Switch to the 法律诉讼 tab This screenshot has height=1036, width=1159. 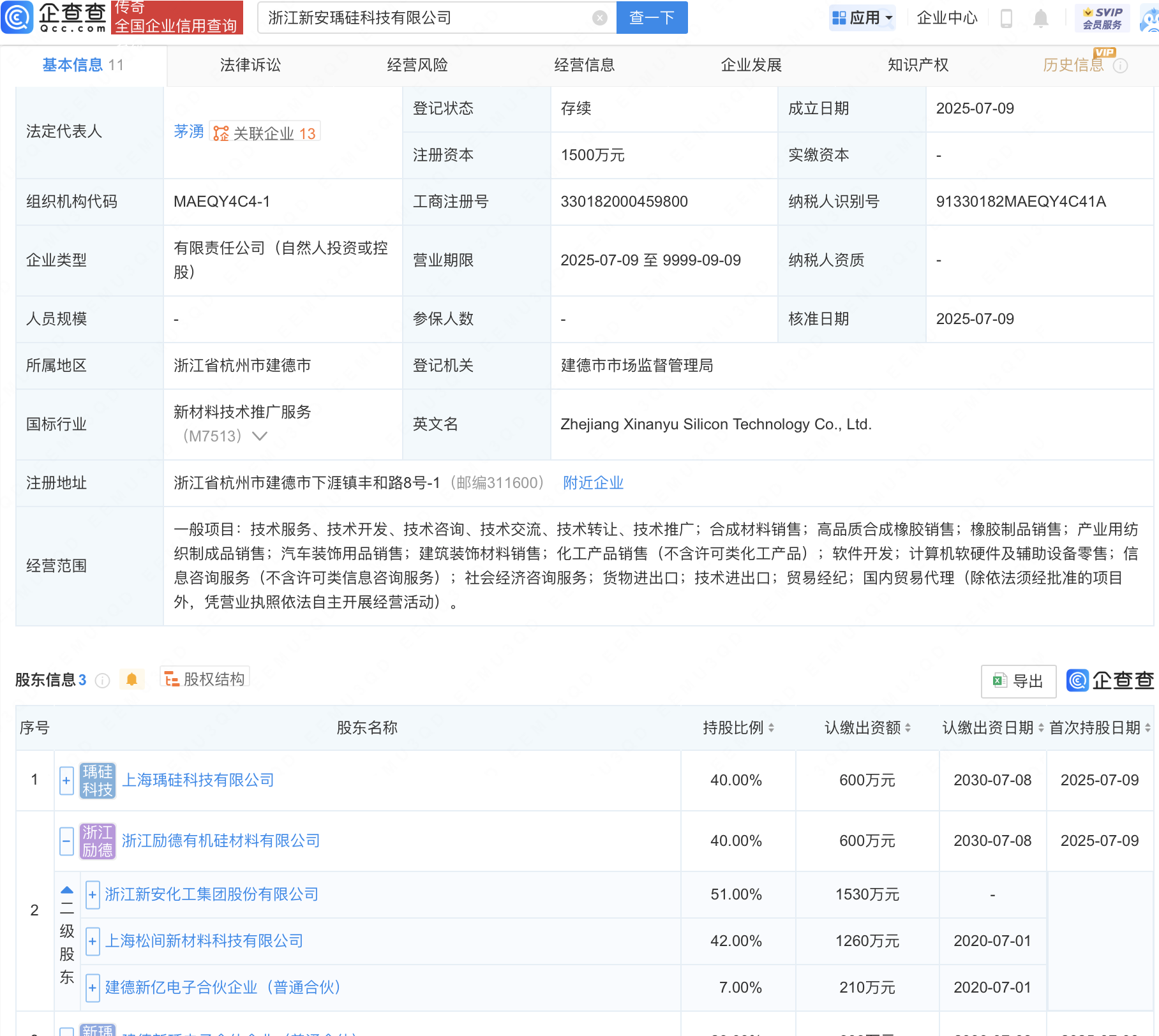point(250,65)
